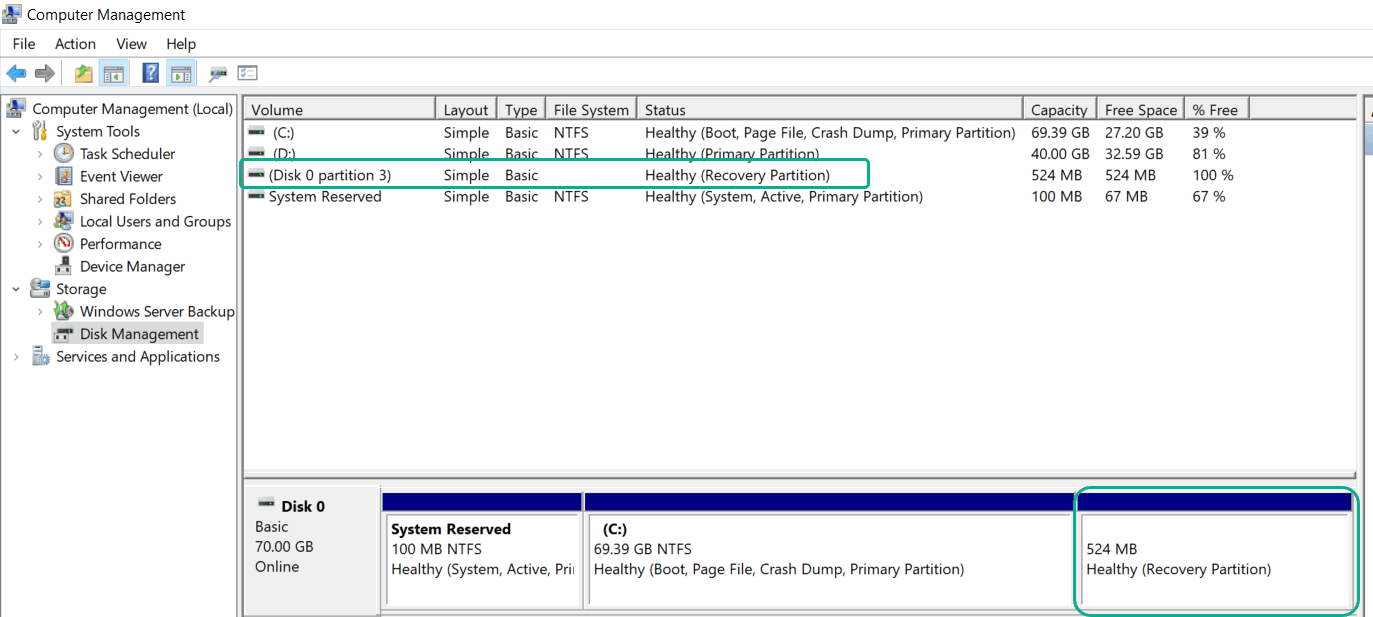Click the Event Viewer icon

click(x=64, y=176)
